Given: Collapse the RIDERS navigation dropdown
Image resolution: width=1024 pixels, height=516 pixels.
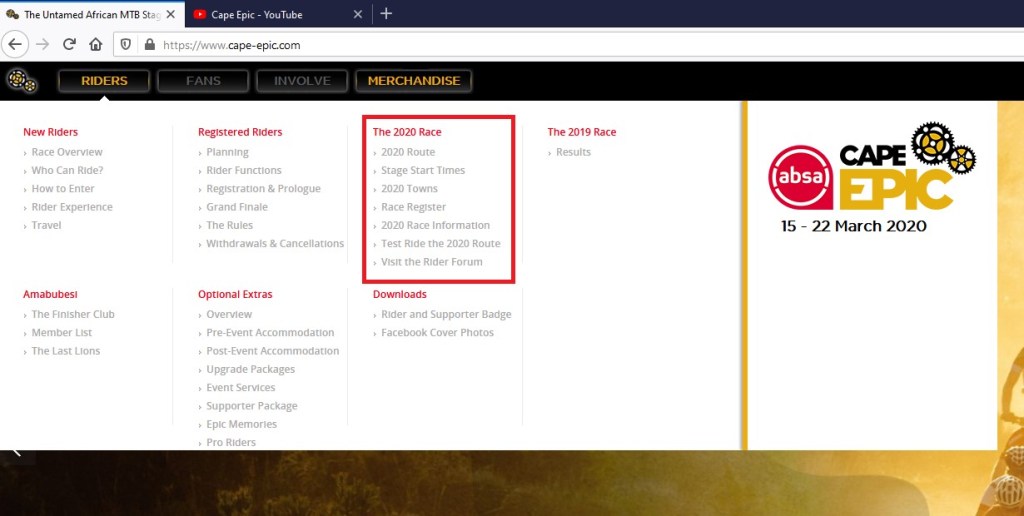Looking at the screenshot, I should [104, 81].
